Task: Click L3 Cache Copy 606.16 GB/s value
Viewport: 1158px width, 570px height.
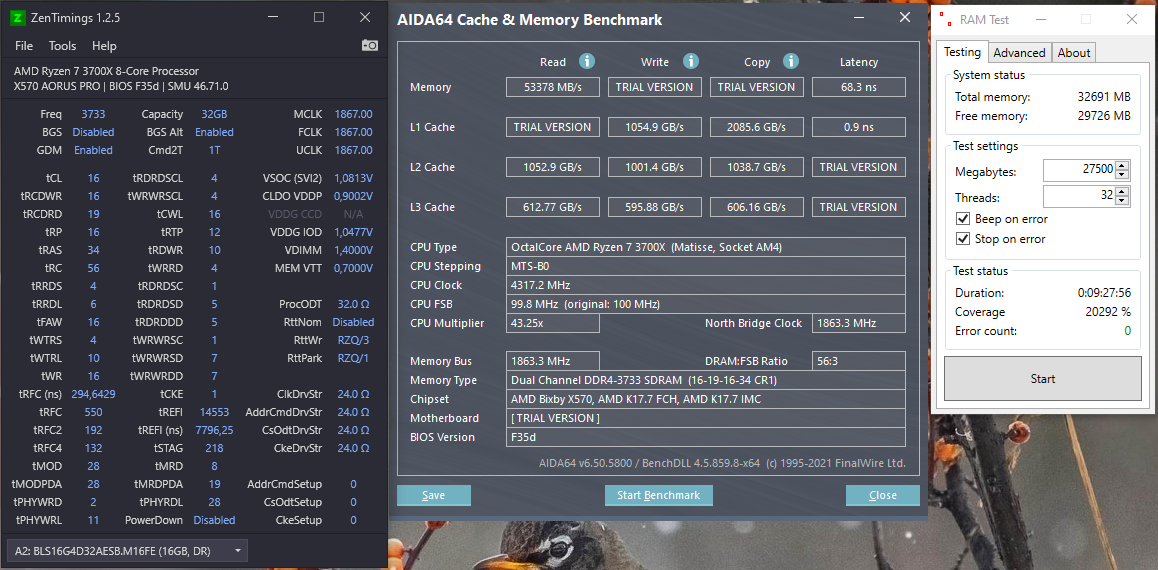Action: point(756,207)
